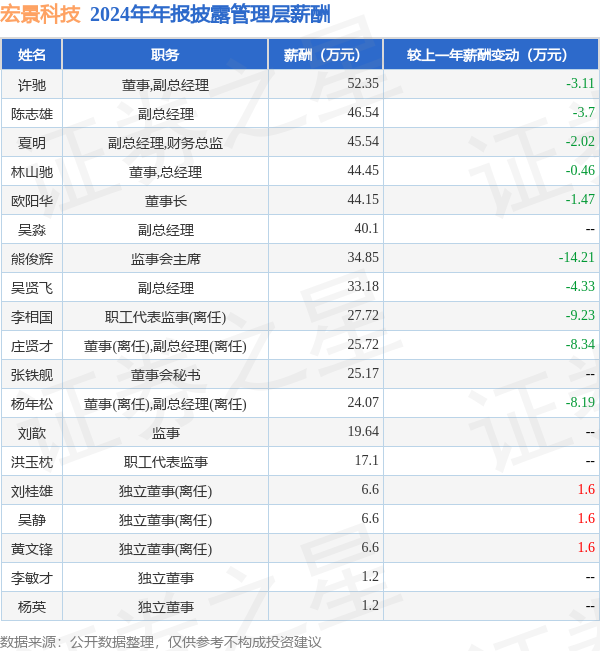The width and height of the screenshot is (600, 651).
Task: Click the title text 宏景科技
Action: coord(40,14)
